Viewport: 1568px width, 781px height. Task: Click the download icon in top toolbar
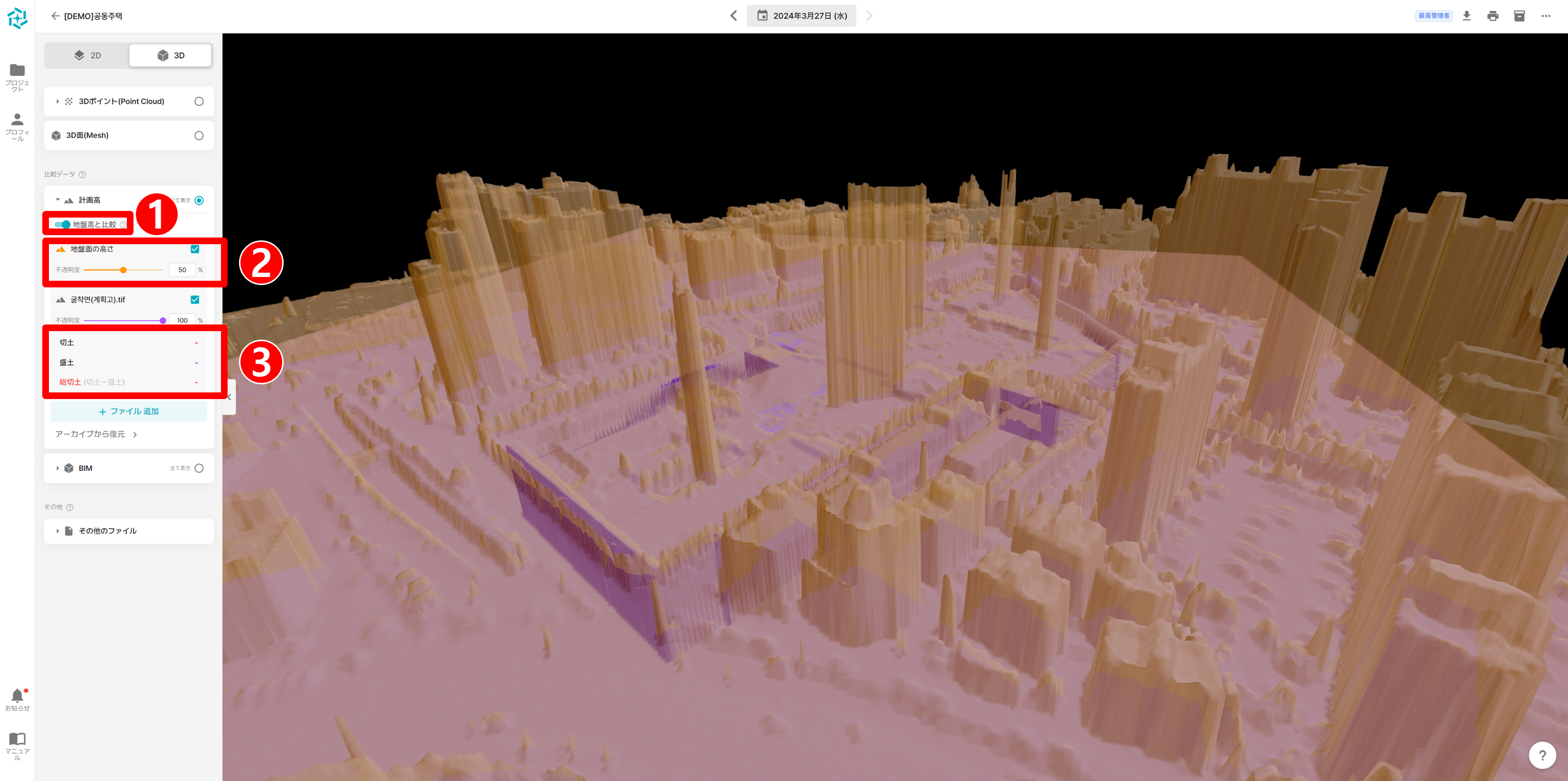(x=1466, y=16)
